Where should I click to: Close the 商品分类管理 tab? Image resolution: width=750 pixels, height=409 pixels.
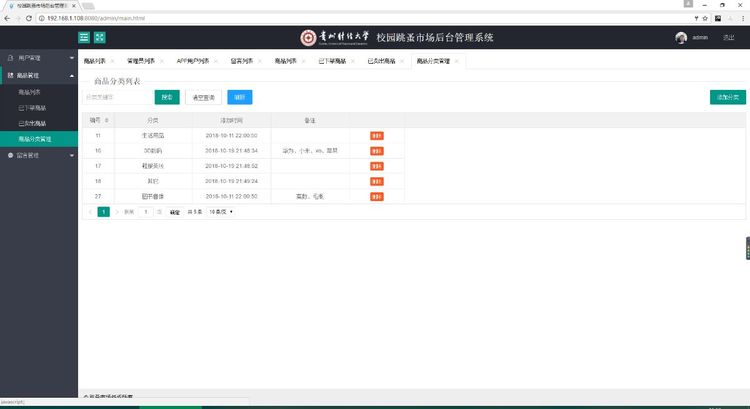tap(456, 61)
